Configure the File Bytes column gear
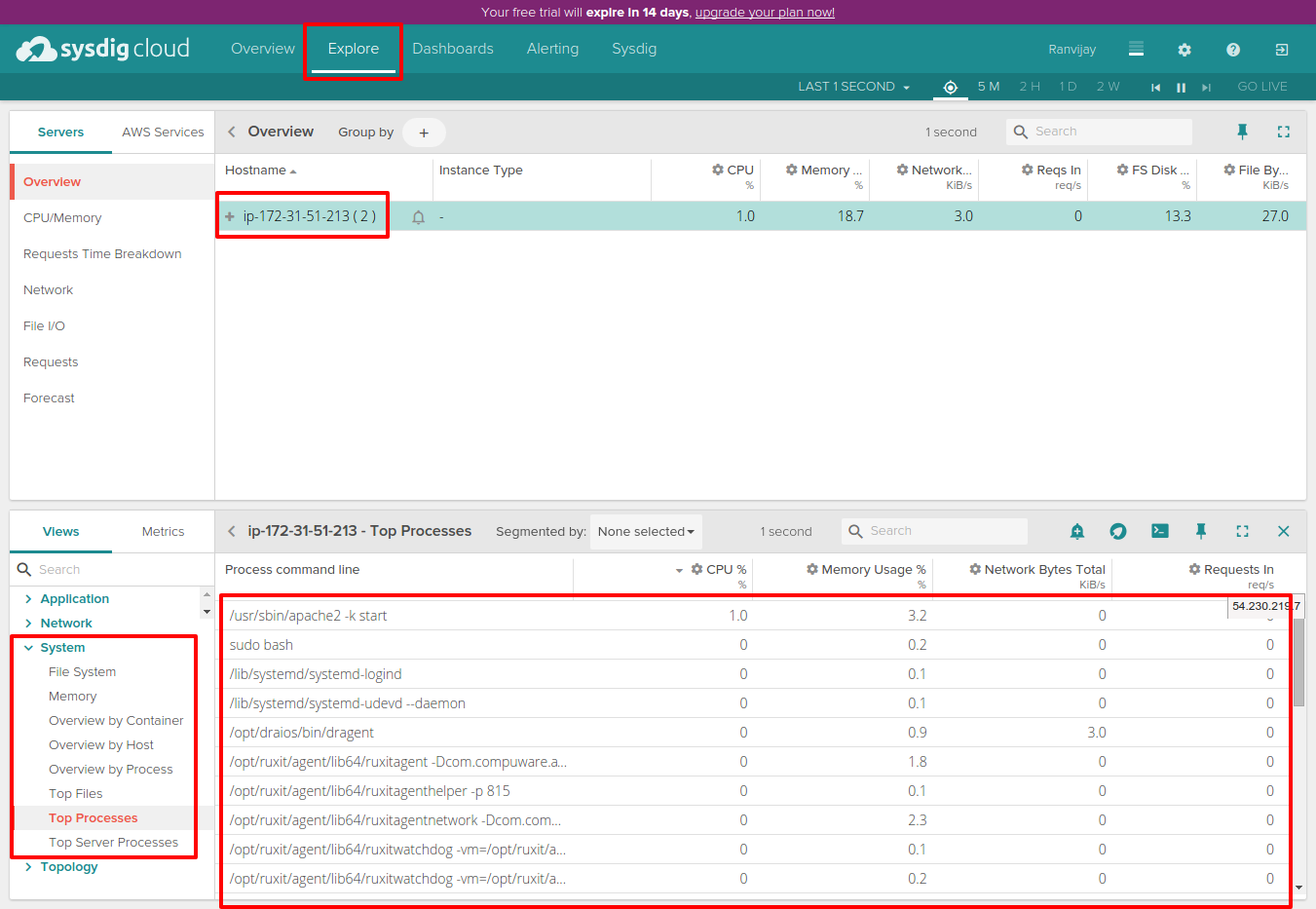 (1230, 170)
